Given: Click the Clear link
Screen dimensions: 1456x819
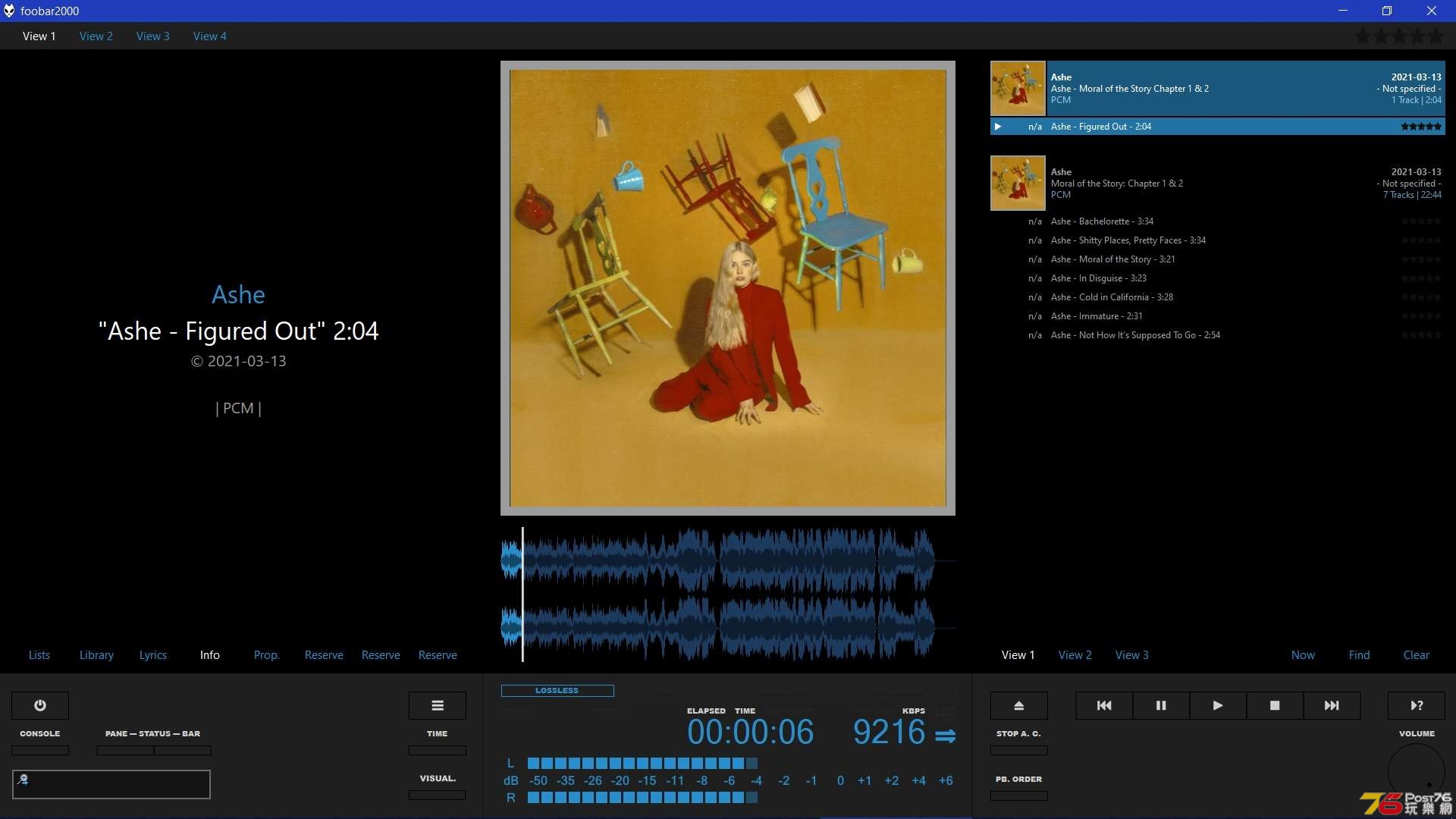Looking at the screenshot, I should (1417, 654).
